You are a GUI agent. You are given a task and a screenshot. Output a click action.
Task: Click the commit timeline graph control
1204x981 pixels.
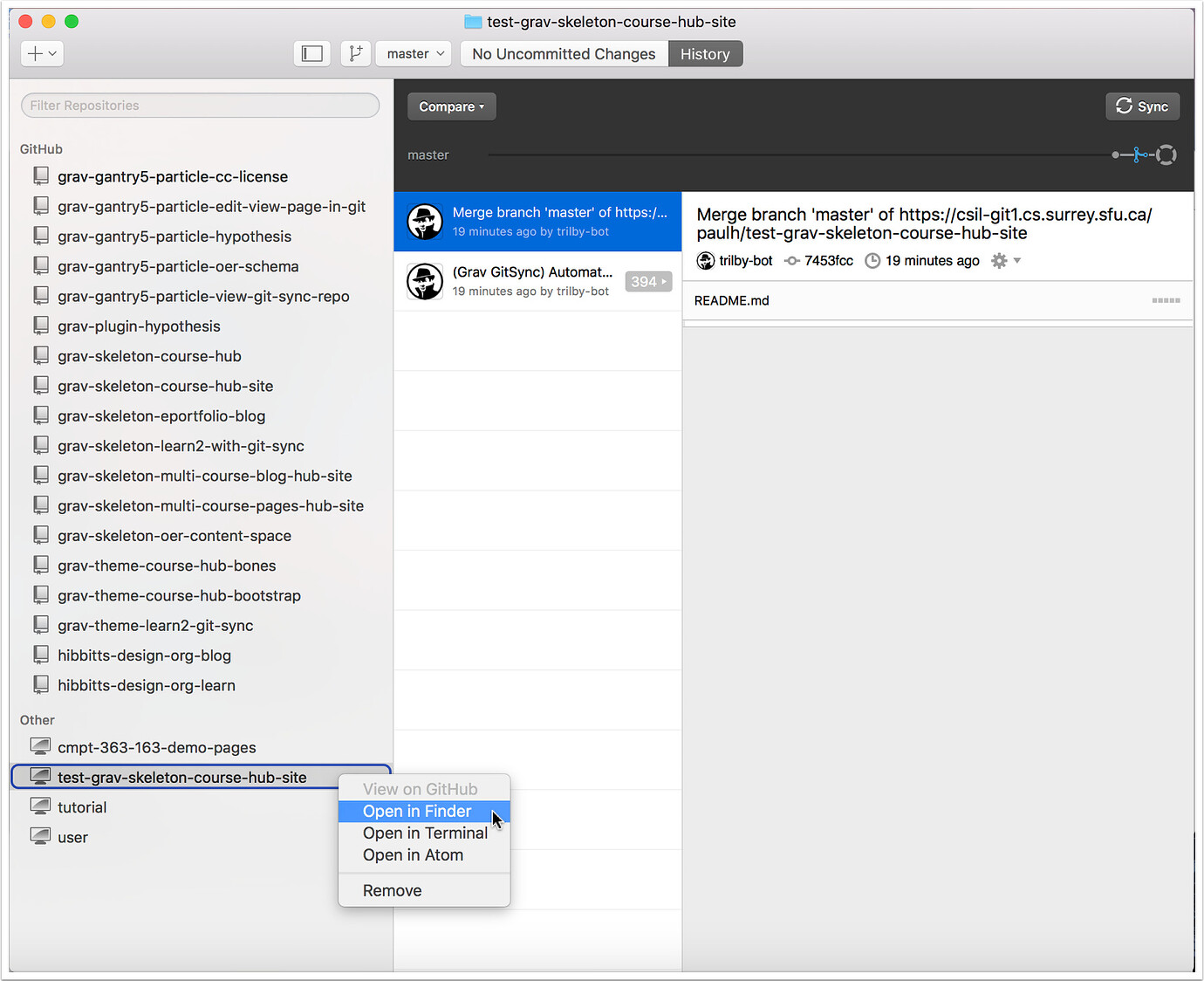point(1141,154)
